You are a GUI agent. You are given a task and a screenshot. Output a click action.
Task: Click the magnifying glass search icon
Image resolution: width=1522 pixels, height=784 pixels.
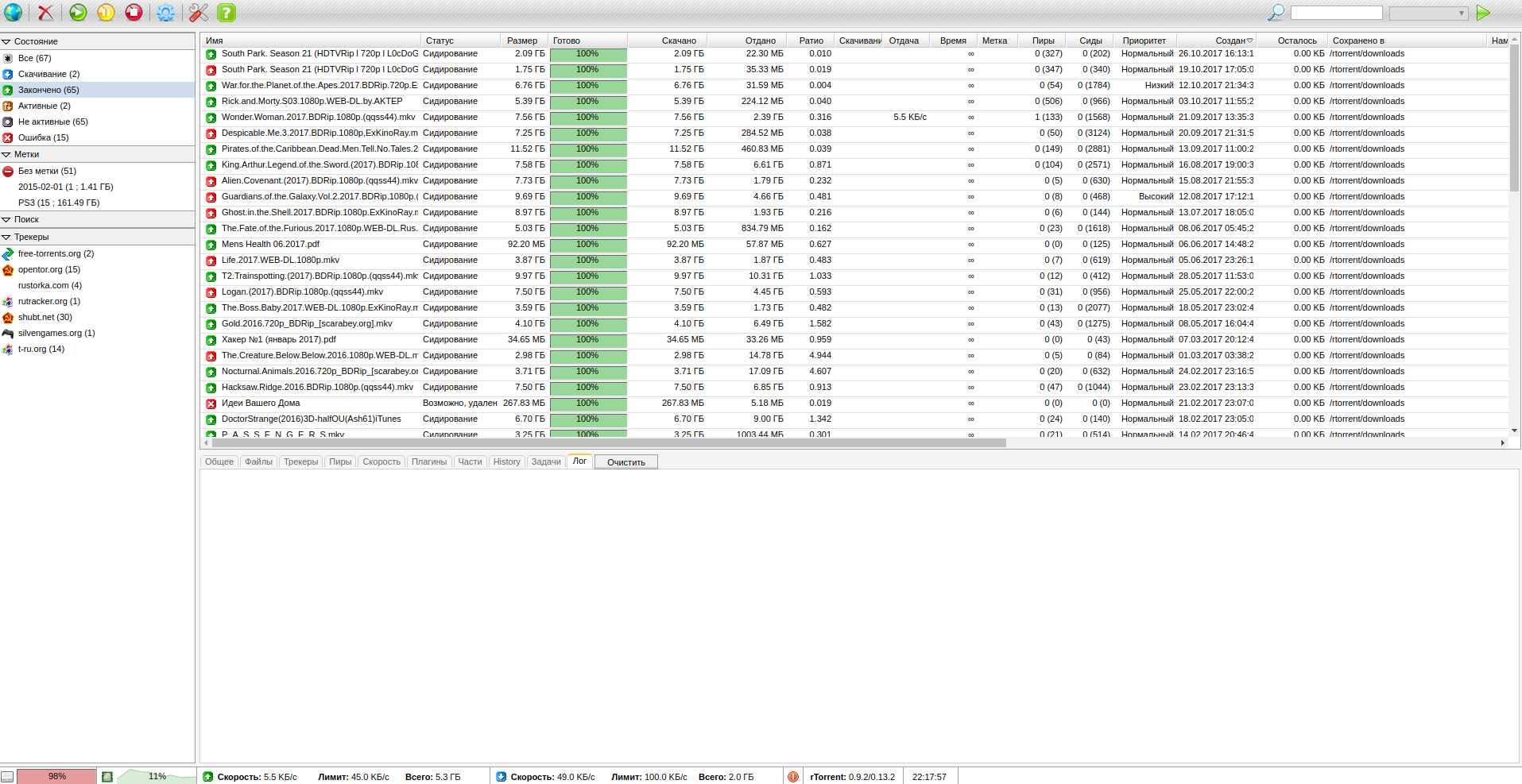[x=1275, y=13]
